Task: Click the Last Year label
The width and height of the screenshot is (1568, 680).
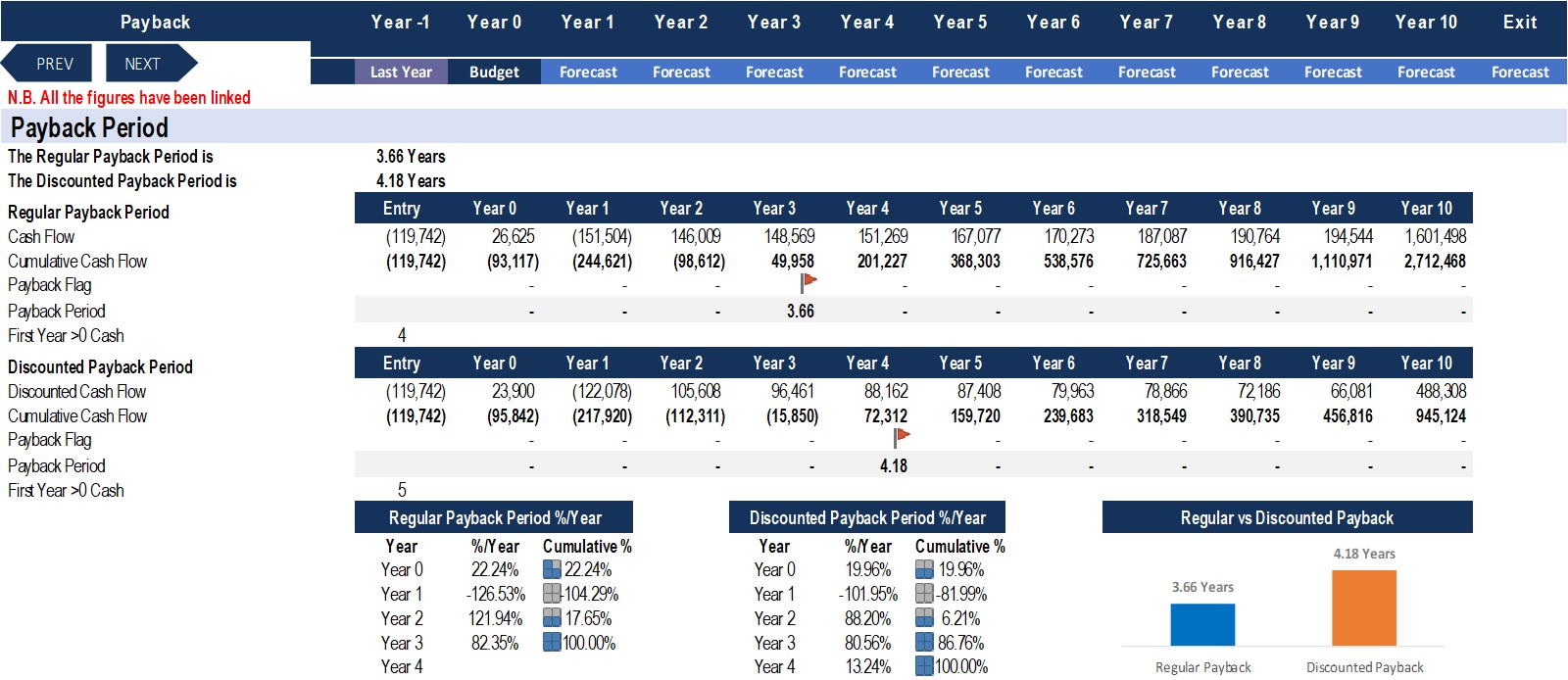Action: (x=401, y=72)
